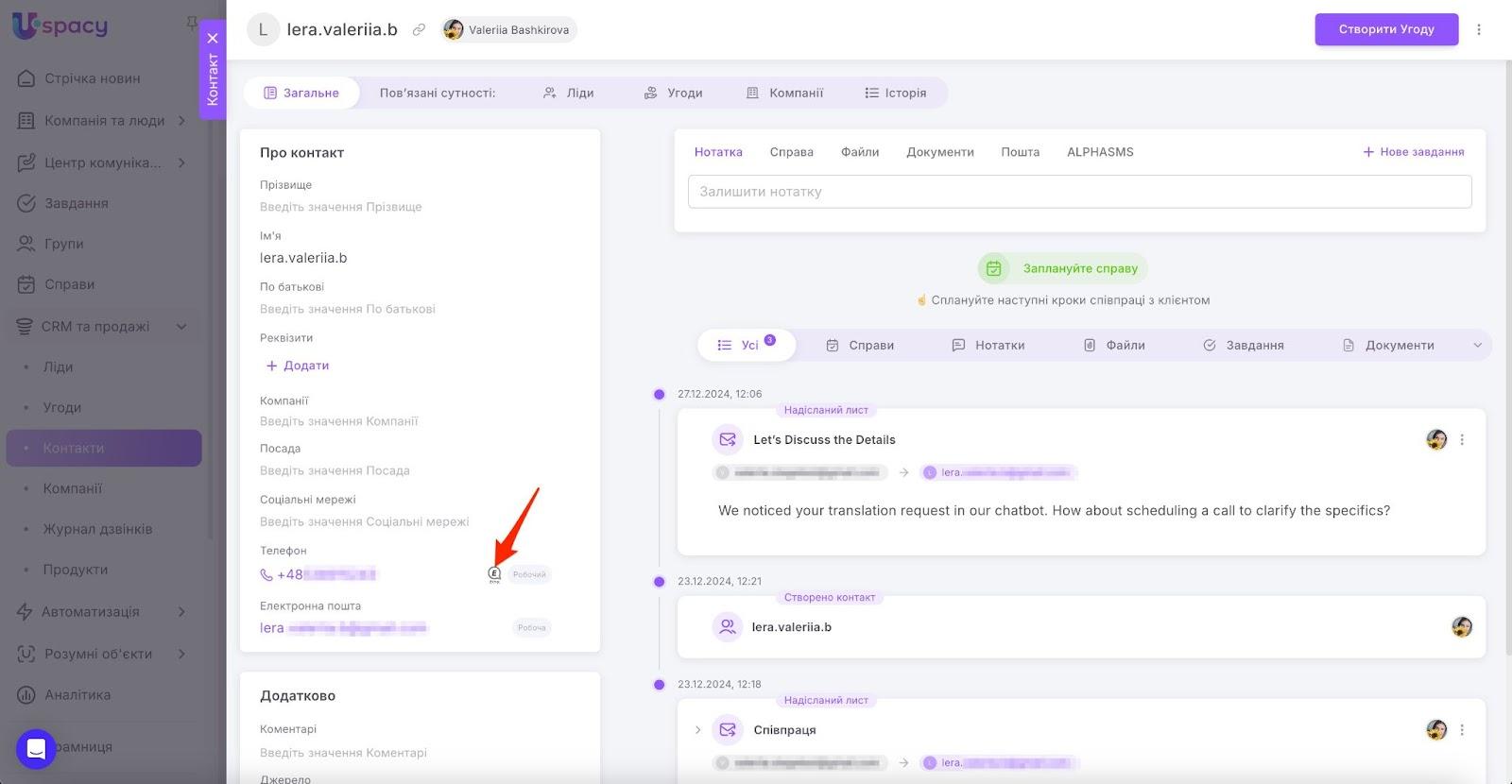
Task: Call the +48 phone number link
Action: (x=318, y=574)
